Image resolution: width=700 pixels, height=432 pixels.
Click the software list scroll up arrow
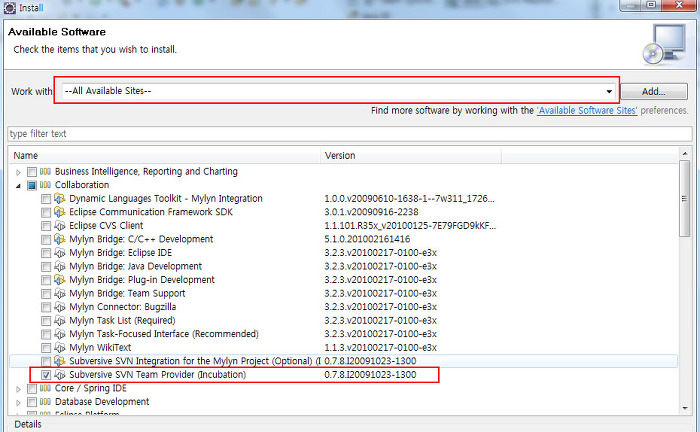pyautogui.click(x=684, y=154)
